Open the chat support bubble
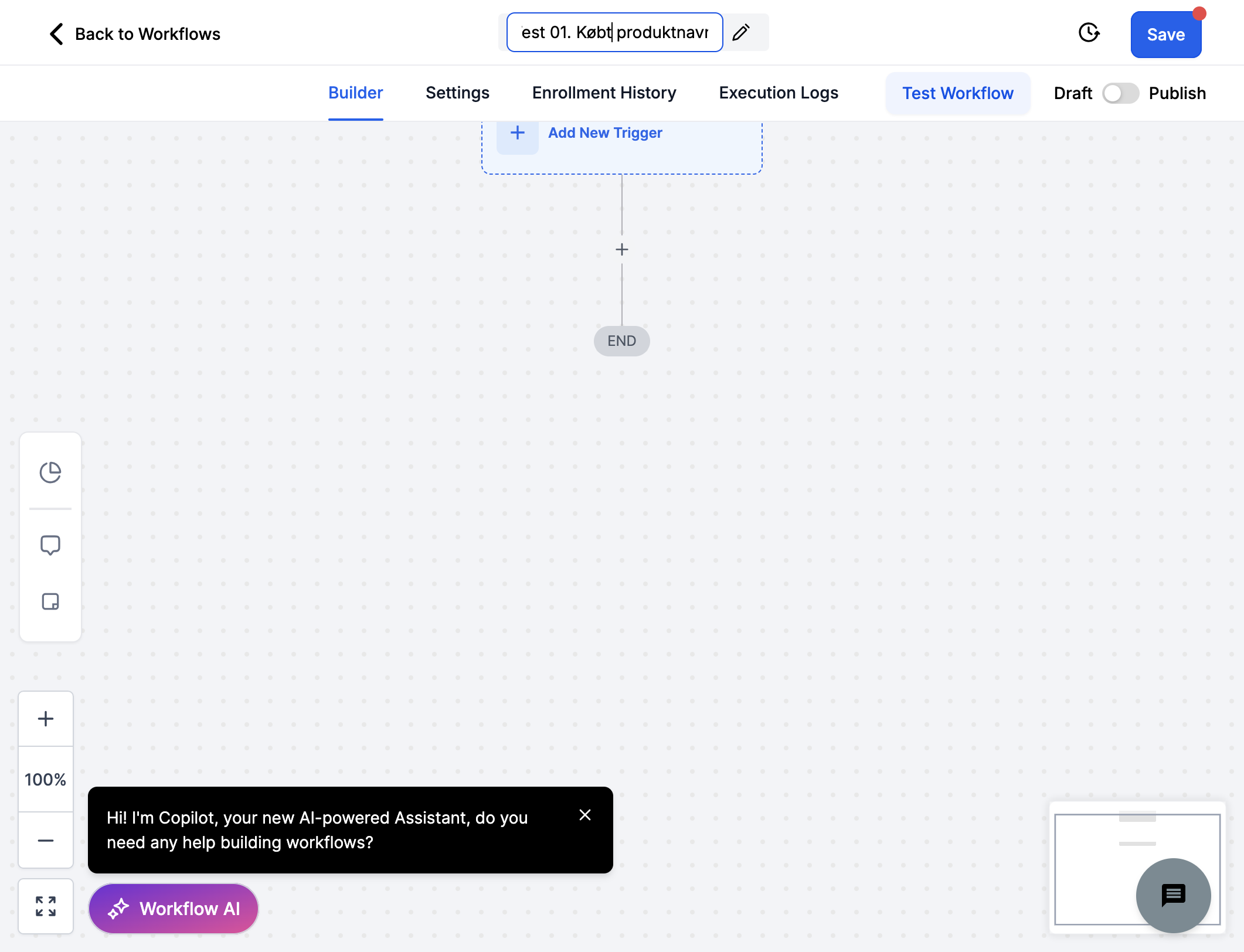Viewport: 1244px width, 952px height. pyautogui.click(x=1173, y=895)
